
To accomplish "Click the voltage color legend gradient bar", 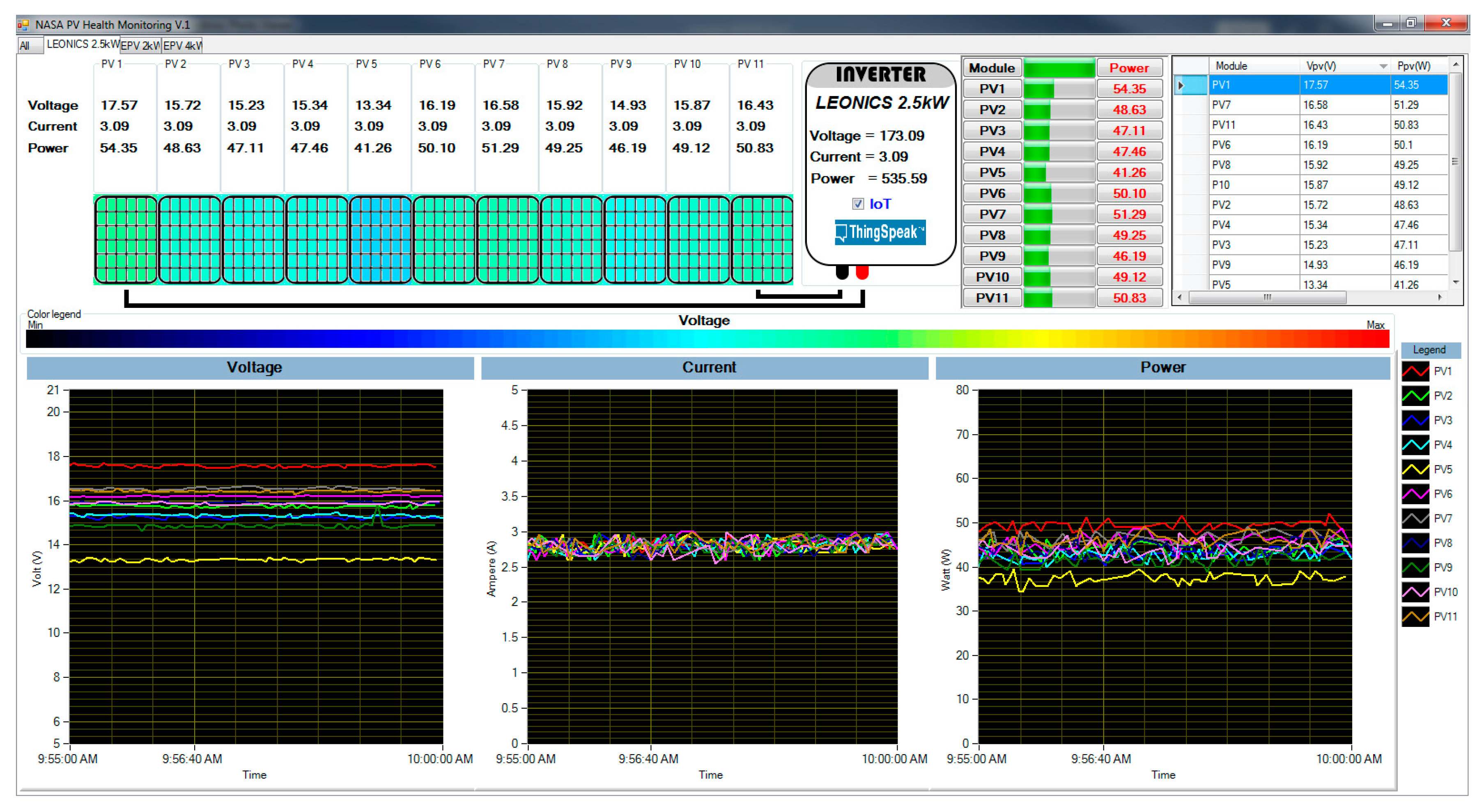I will [x=707, y=339].
